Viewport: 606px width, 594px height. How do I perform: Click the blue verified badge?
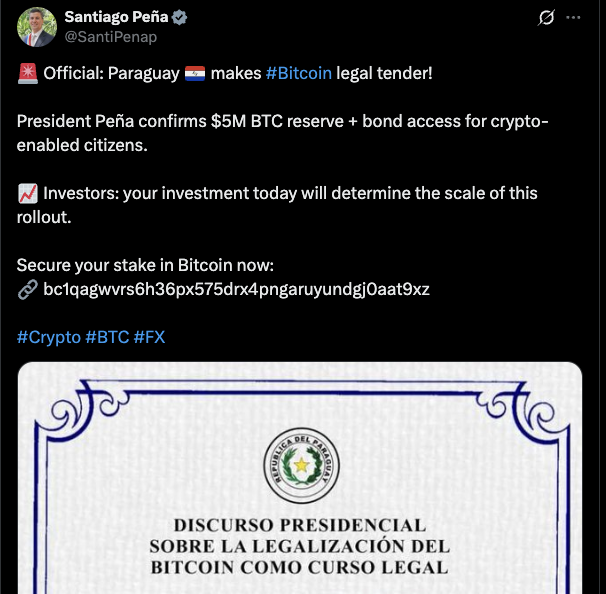pyautogui.click(x=180, y=17)
